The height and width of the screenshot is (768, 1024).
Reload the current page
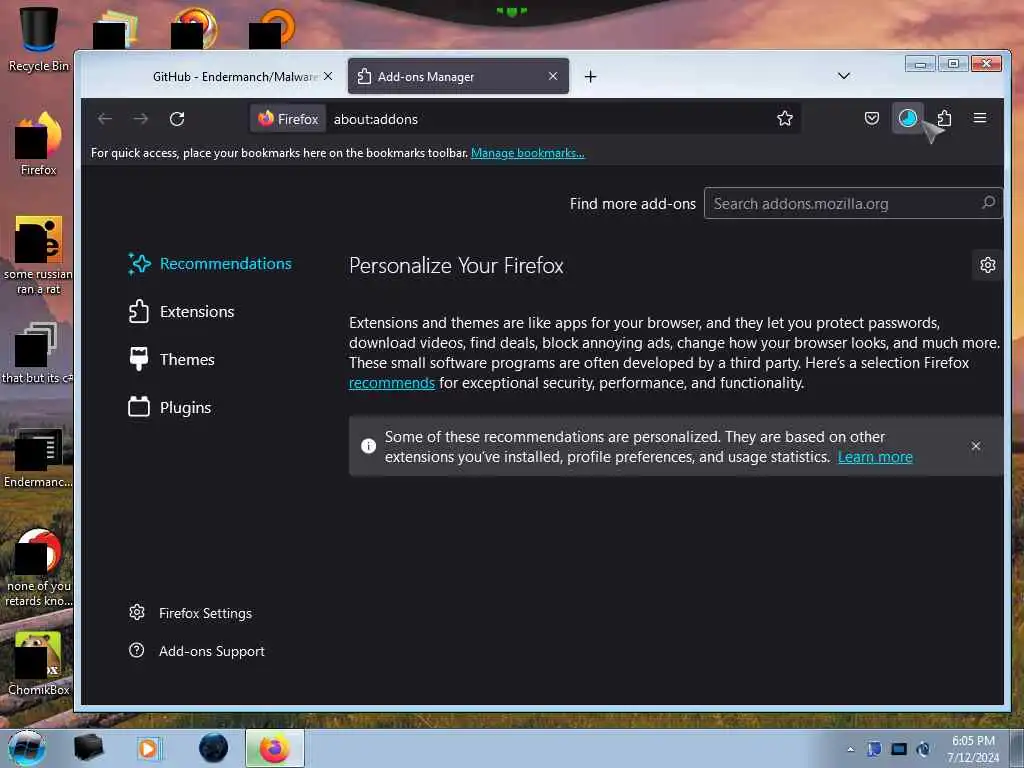(177, 119)
